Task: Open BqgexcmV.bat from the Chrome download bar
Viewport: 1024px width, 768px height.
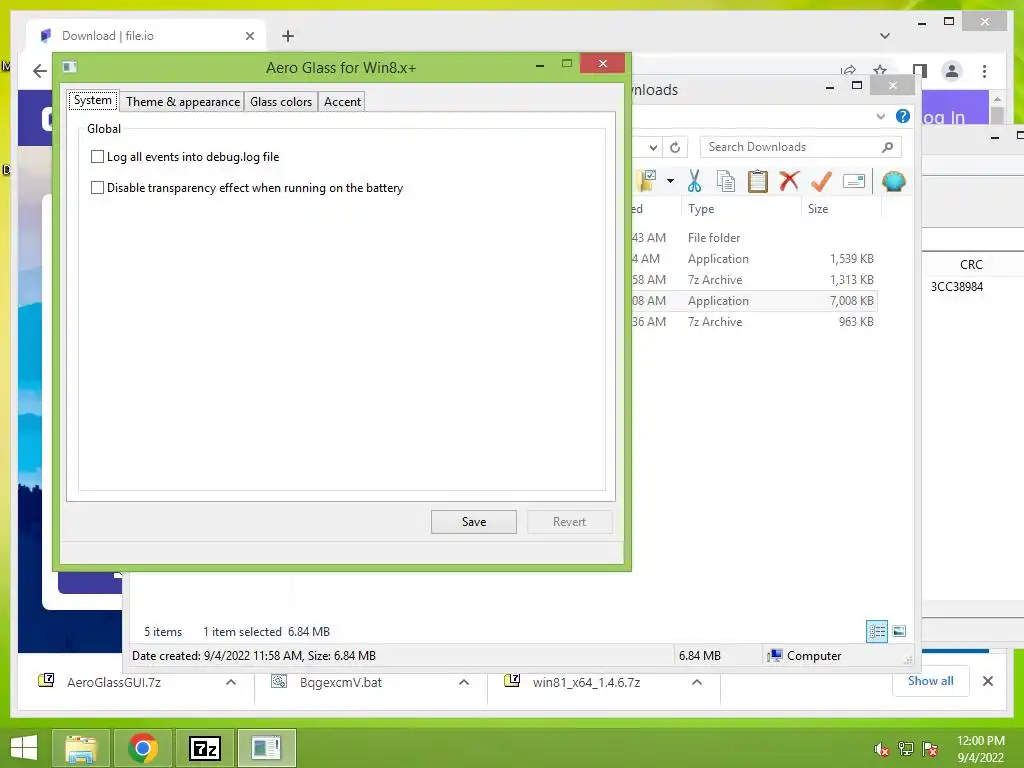Action: coord(340,682)
